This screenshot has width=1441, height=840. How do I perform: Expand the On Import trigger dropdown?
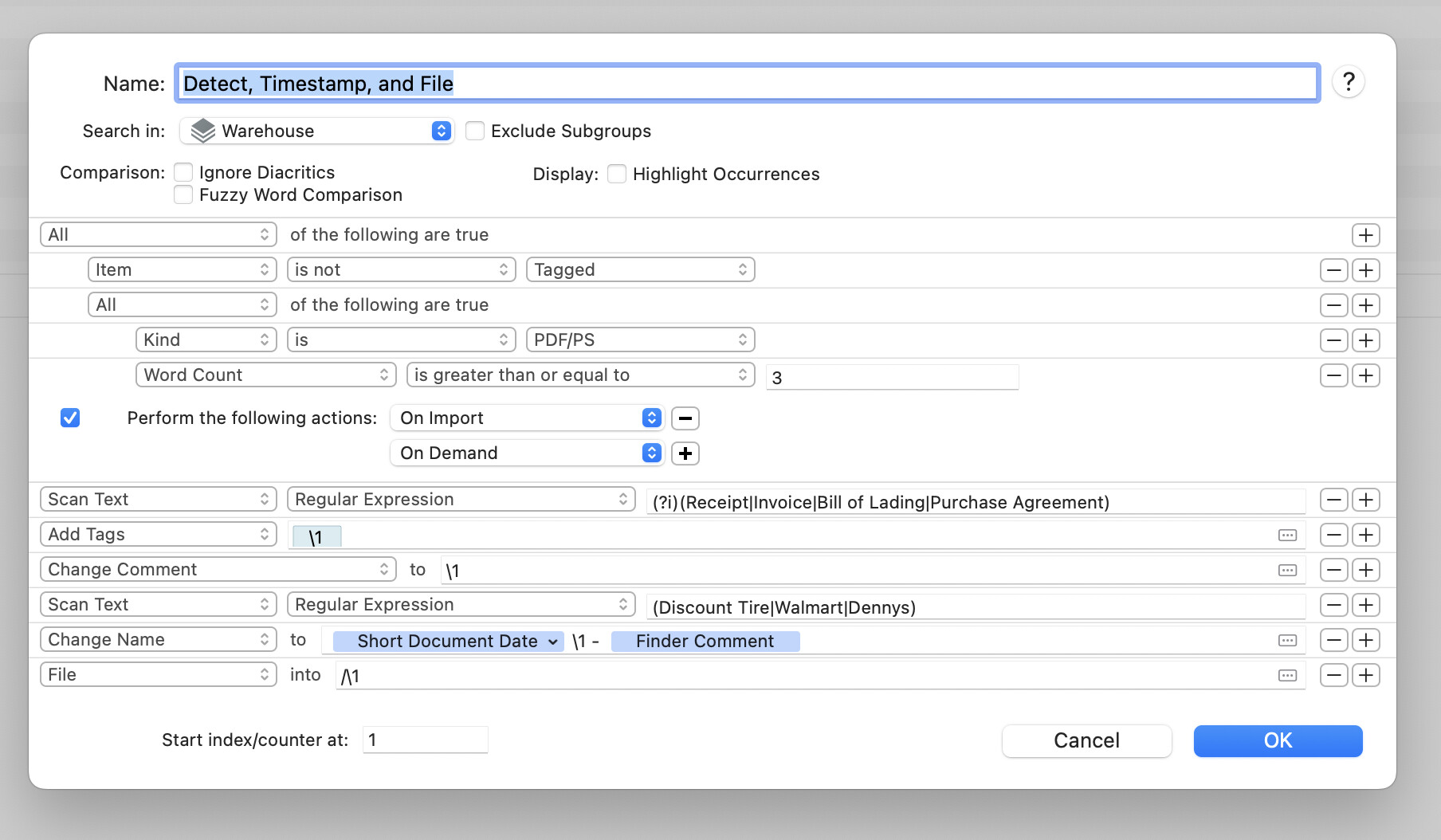[x=527, y=418]
